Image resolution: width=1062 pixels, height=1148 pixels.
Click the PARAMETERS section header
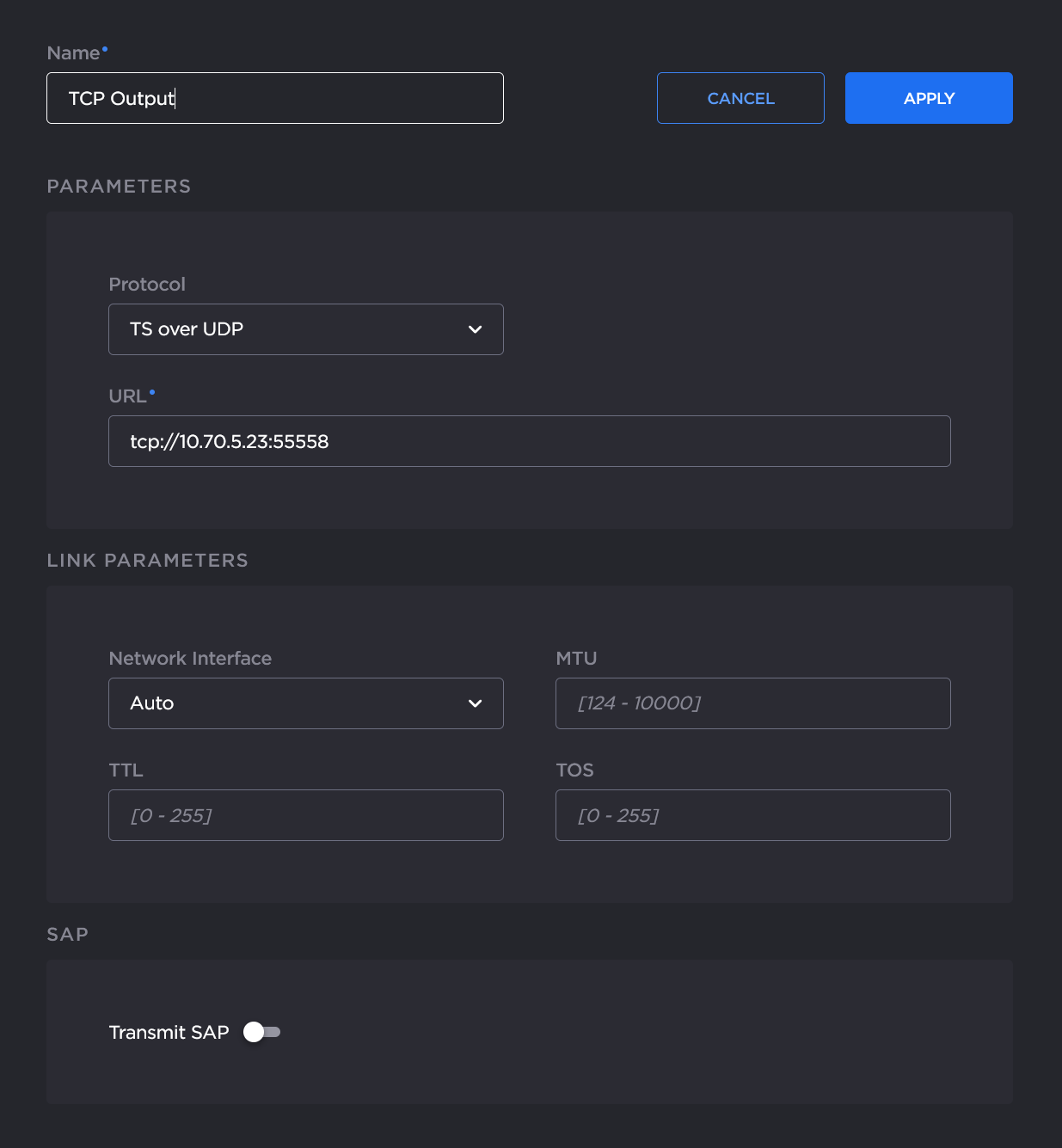(119, 186)
